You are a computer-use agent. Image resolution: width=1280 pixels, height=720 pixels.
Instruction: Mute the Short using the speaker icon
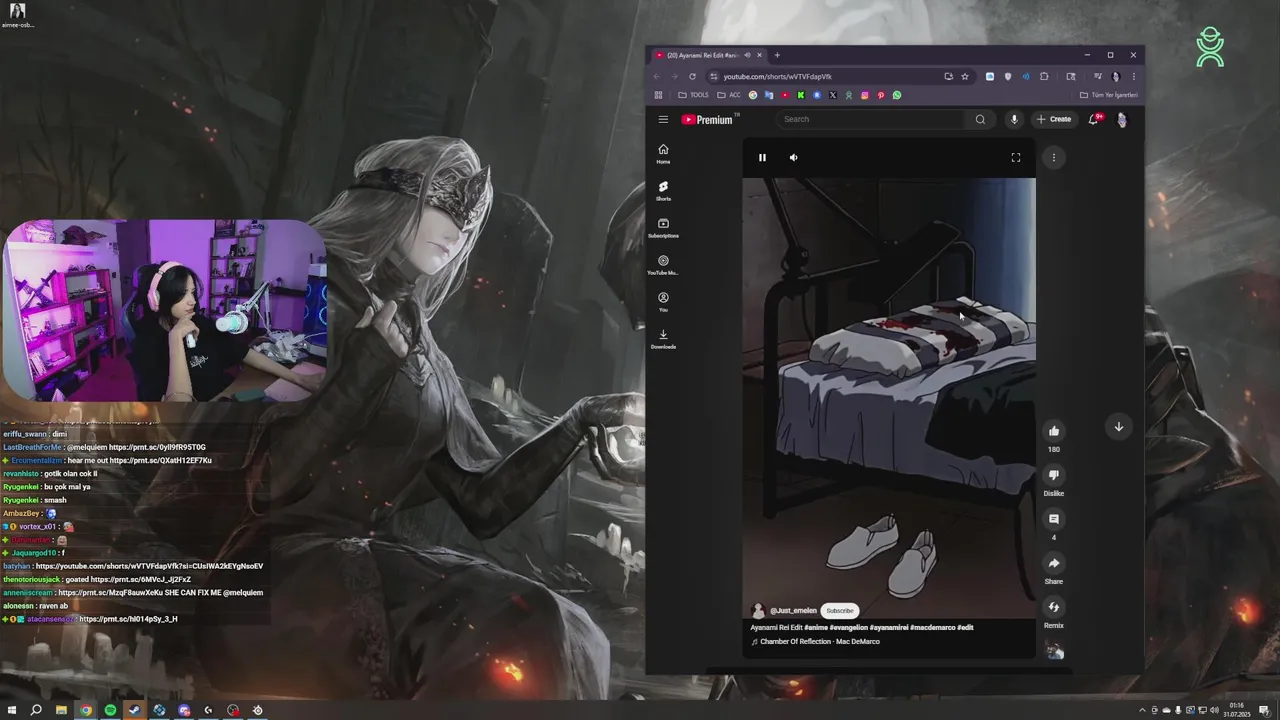(x=794, y=157)
